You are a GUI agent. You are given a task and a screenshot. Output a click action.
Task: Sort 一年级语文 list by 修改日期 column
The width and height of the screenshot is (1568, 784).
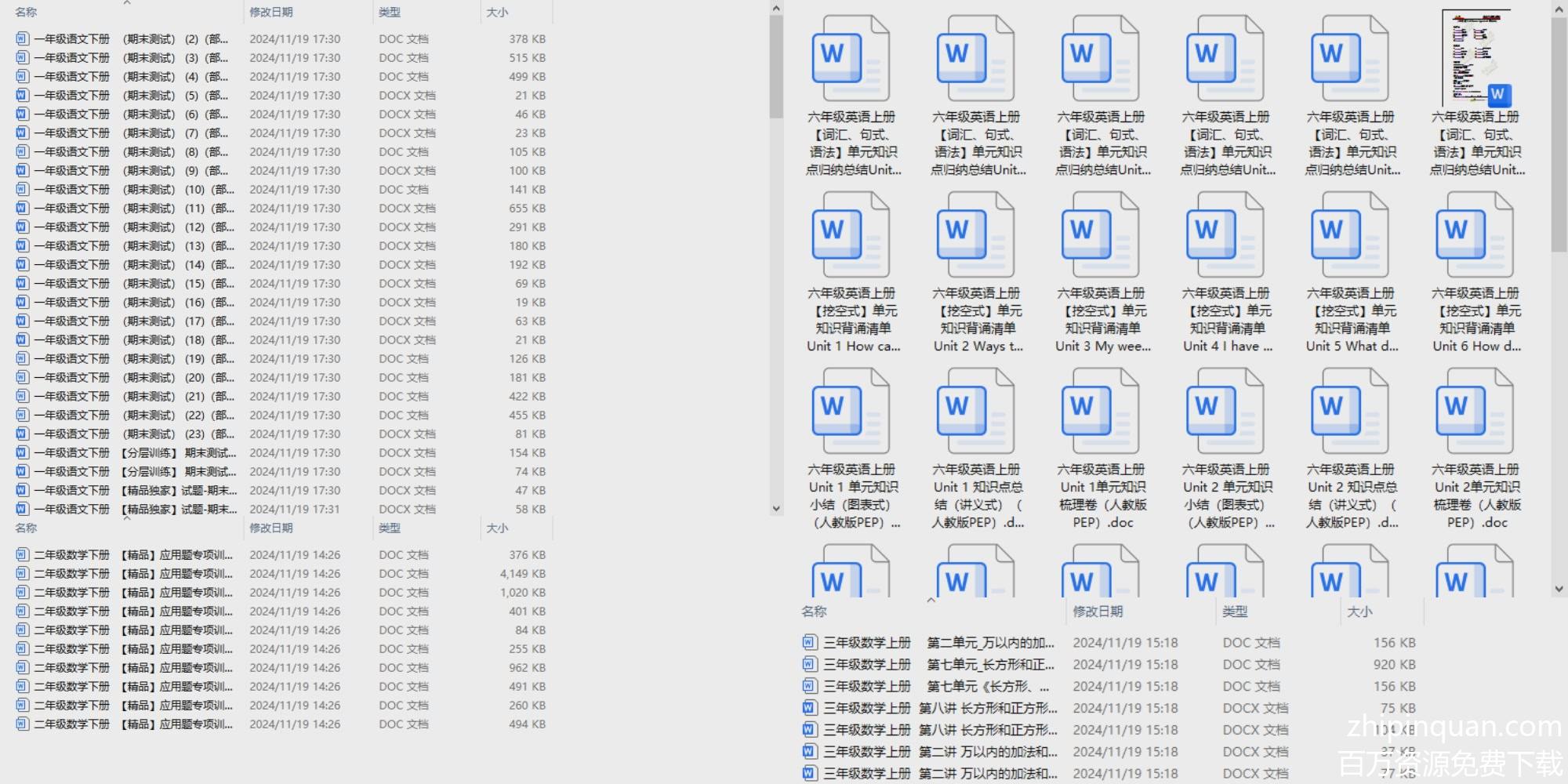pyautogui.click(x=271, y=13)
